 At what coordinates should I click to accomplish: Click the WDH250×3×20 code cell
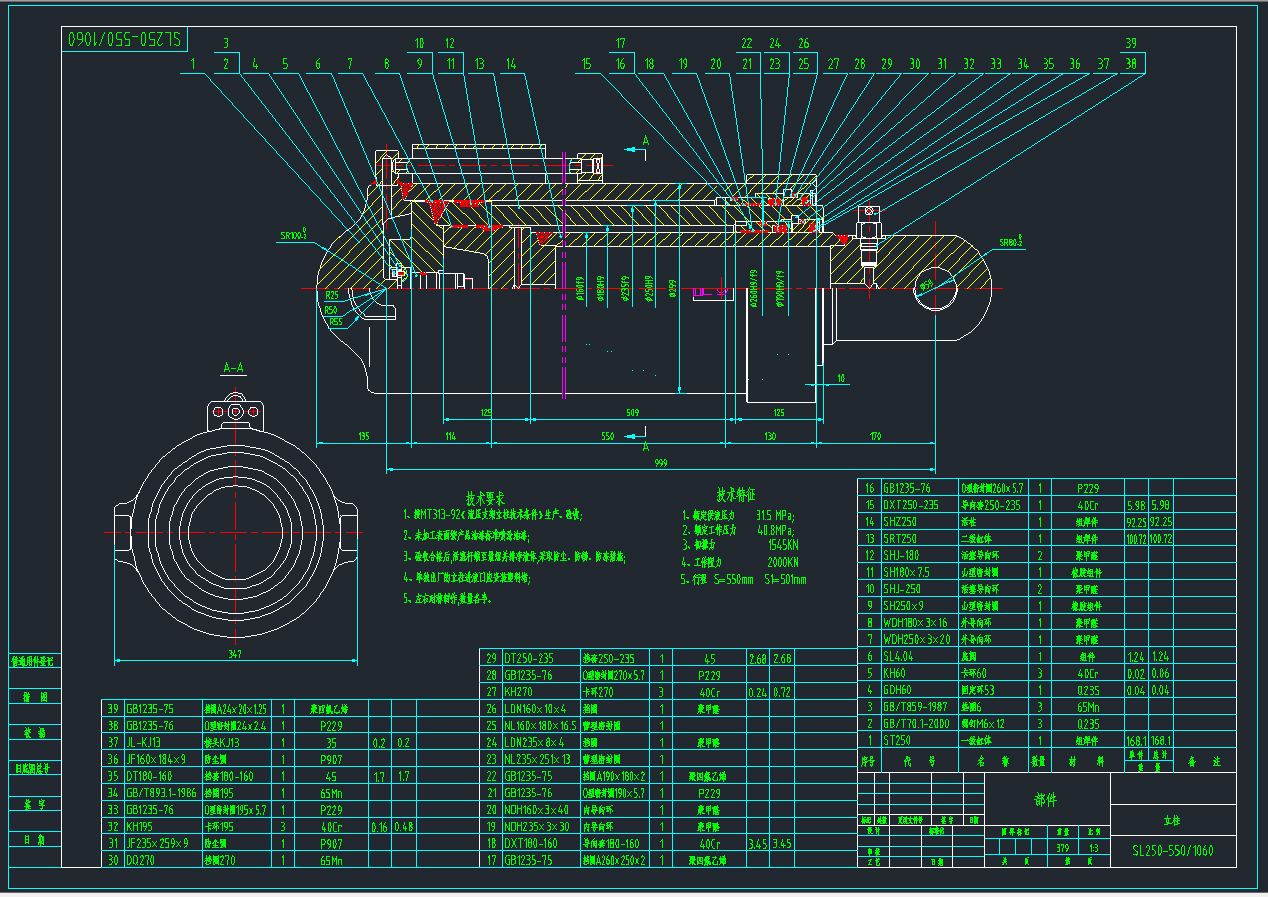tap(917, 640)
